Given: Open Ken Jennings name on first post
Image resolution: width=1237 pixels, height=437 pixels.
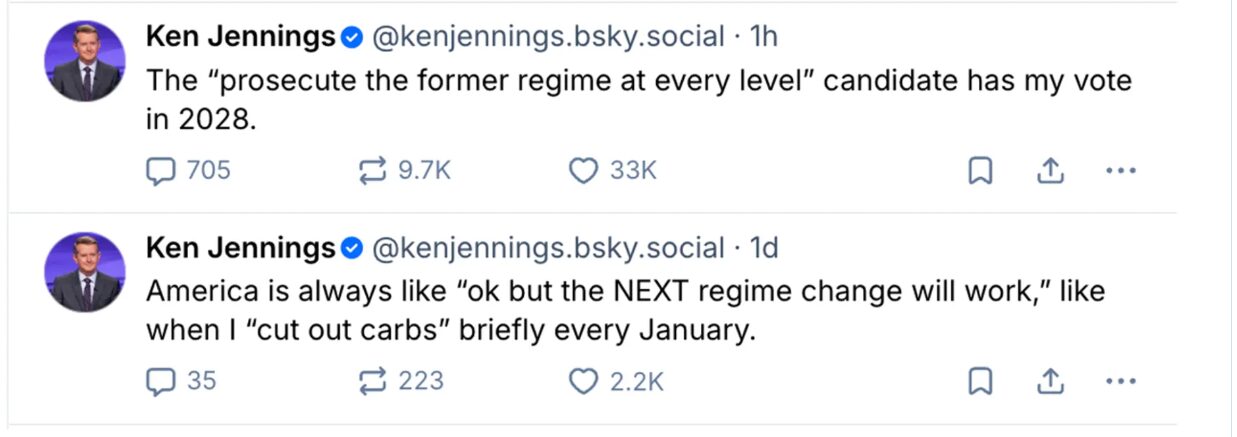Looking at the screenshot, I should [240, 38].
